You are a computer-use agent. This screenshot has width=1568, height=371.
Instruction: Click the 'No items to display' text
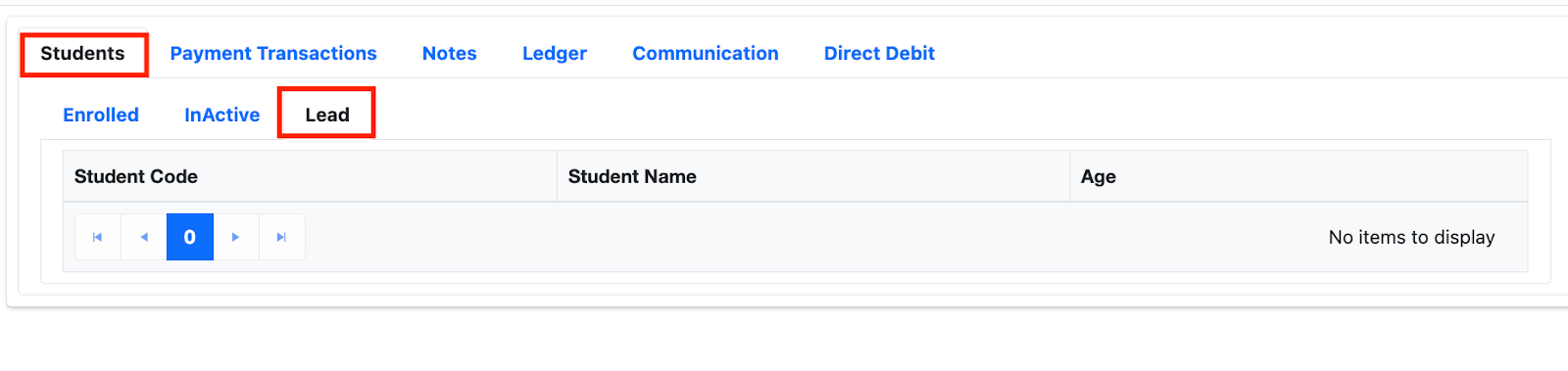(x=1411, y=237)
